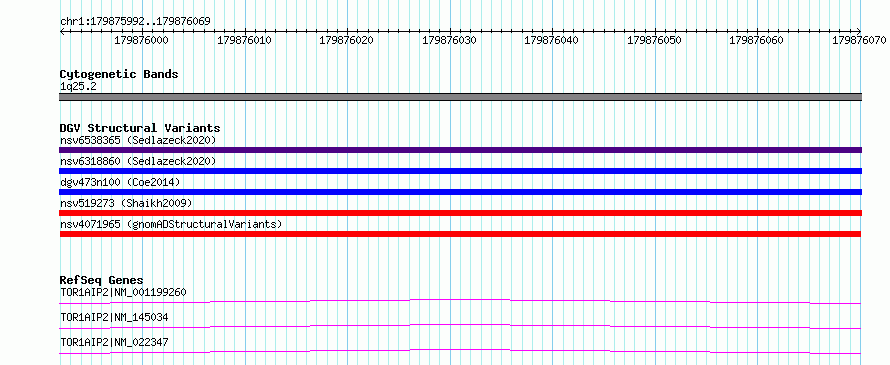This screenshot has height=365, width=890.
Task: Click the 1q25.2 band label
Action: [78, 86]
